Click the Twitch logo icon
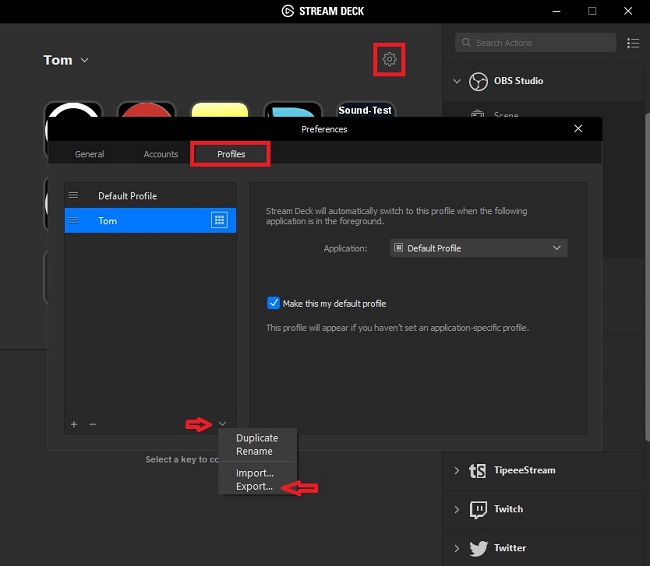This screenshot has height=566, width=650. click(x=478, y=510)
